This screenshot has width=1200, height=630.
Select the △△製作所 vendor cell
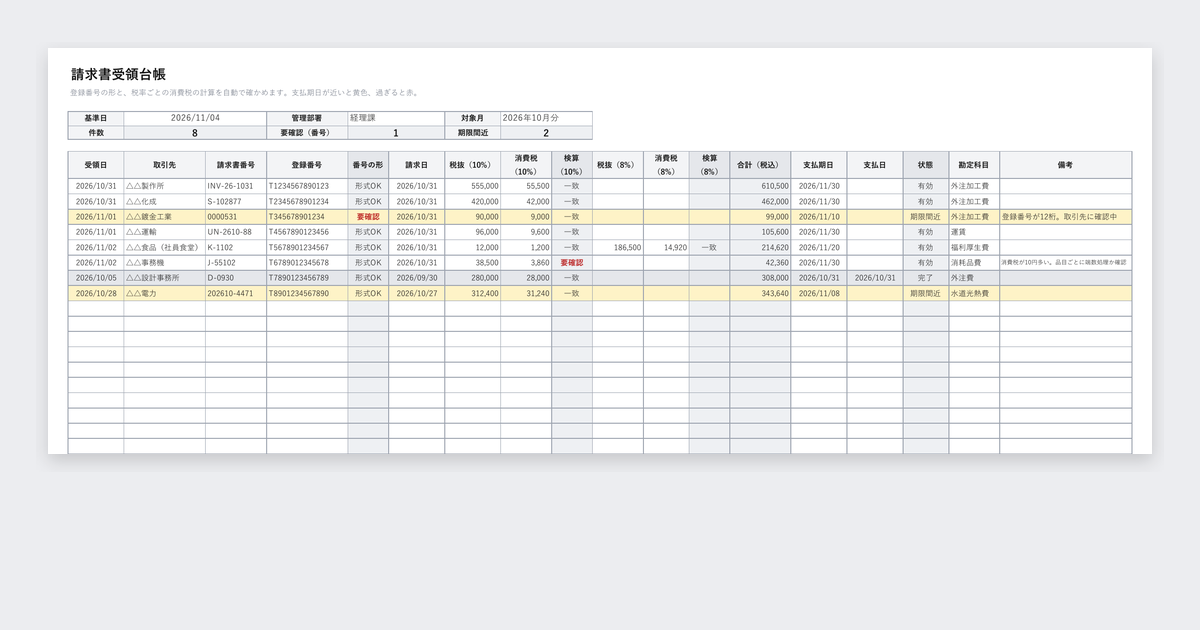(165, 186)
